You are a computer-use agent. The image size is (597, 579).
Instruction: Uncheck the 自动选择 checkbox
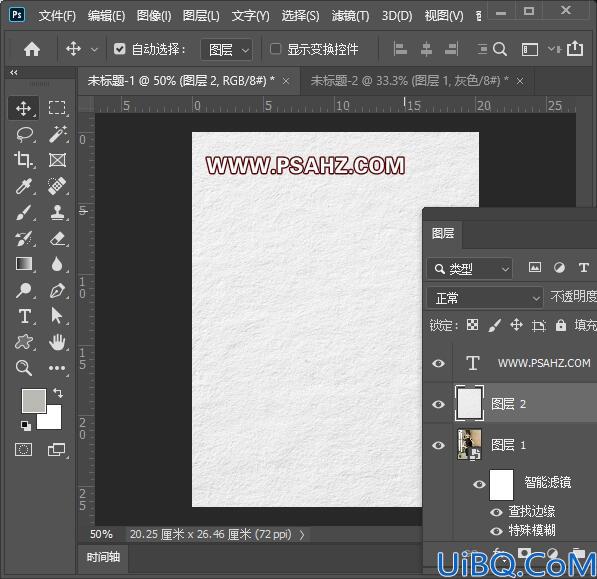tap(120, 49)
